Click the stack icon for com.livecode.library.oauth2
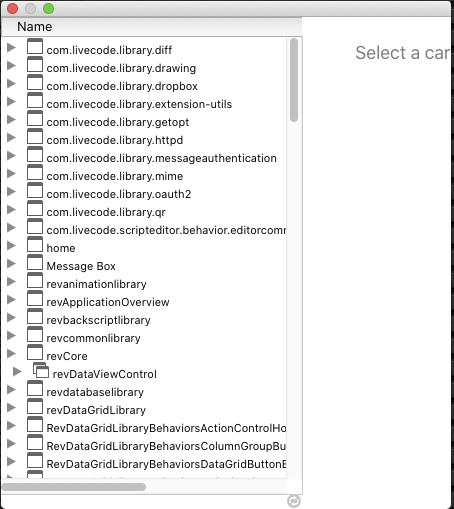Image resolution: width=454 pixels, height=509 pixels. point(35,190)
